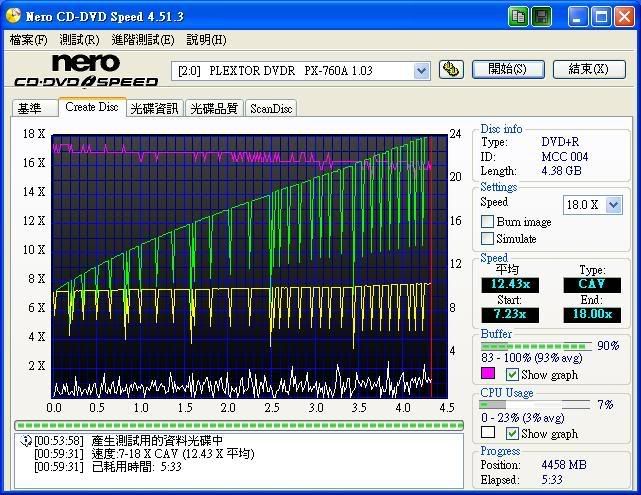Toggle Show graph under Buffer
The width and height of the screenshot is (641, 495).
point(512,374)
